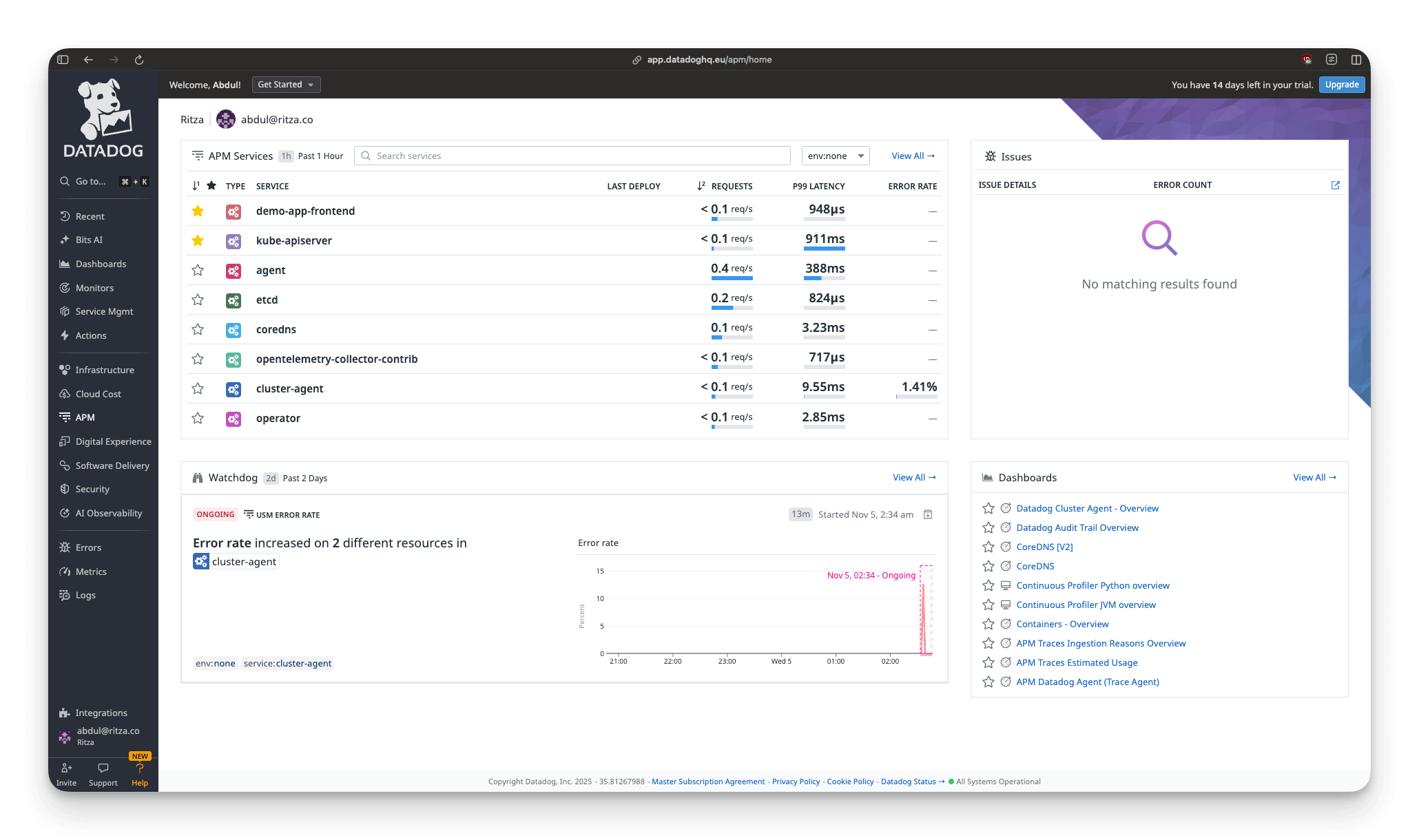Star the Datadog Cluster Agent - Overview dashboard
This screenshot has height=840, width=1419.
click(x=988, y=508)
